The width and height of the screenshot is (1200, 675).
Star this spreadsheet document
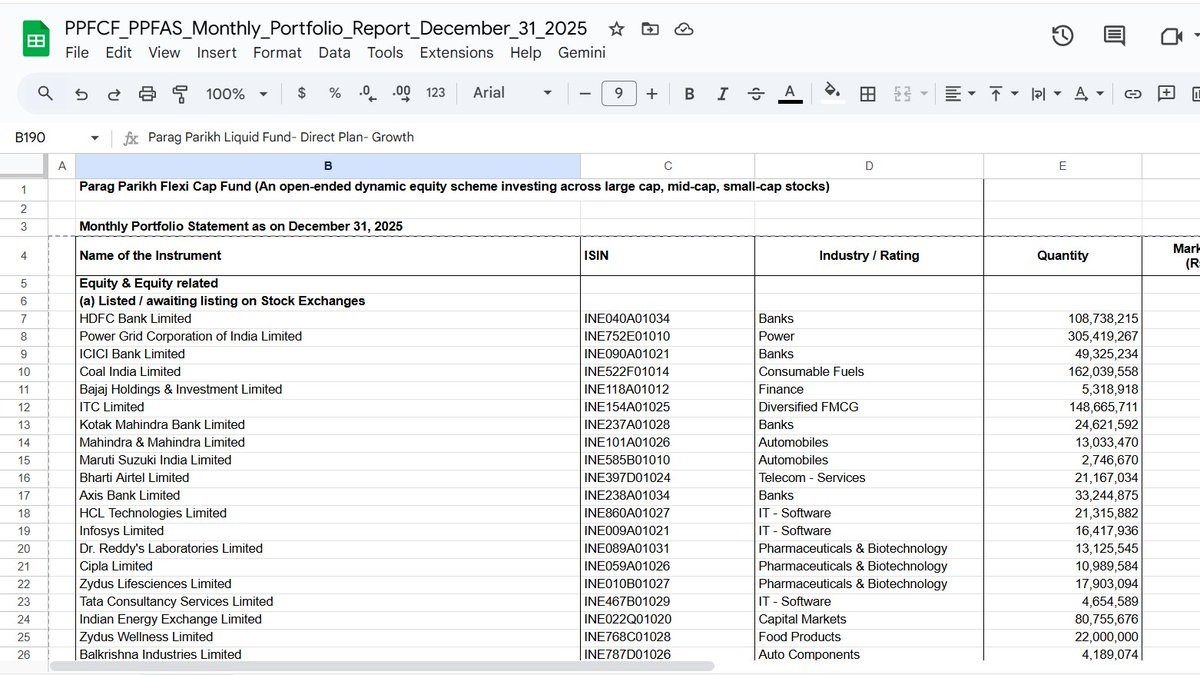pyautogui.click(x=617, y=29)
